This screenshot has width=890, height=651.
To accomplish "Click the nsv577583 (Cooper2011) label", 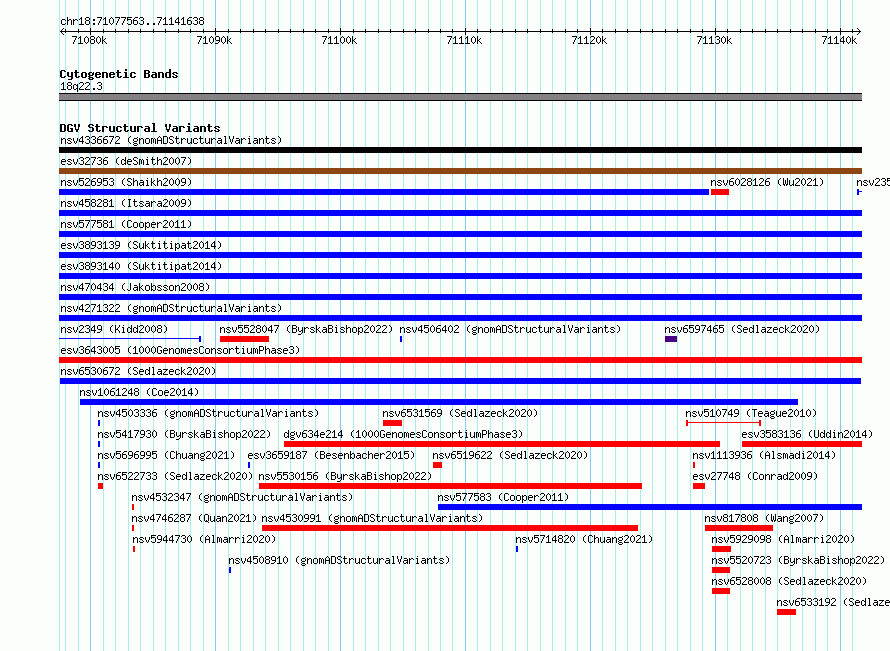I will click(x=503, y=497).
